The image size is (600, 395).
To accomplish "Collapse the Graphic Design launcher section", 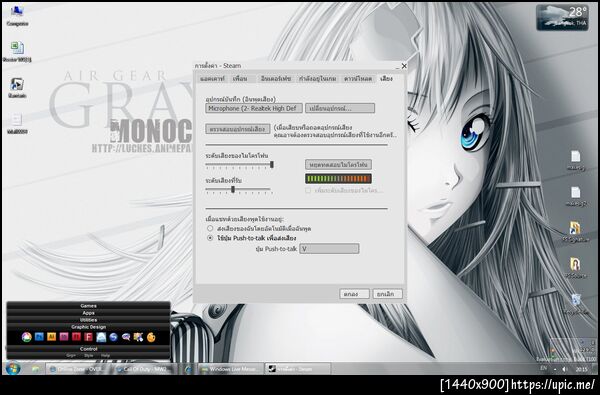I will [88, 327].
